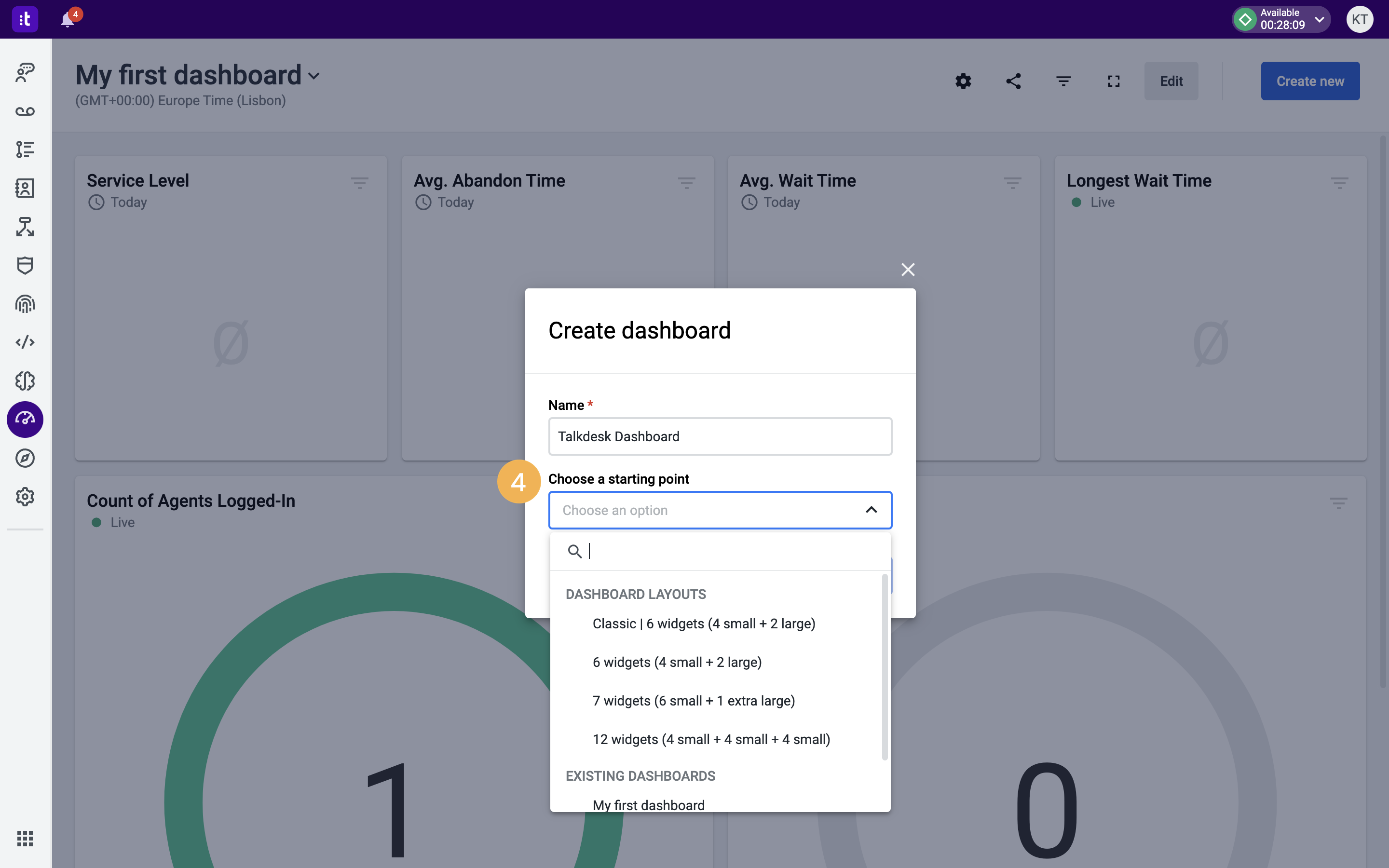Click the Edit button
The image size is (1389, 868).
pos(1171,81)
